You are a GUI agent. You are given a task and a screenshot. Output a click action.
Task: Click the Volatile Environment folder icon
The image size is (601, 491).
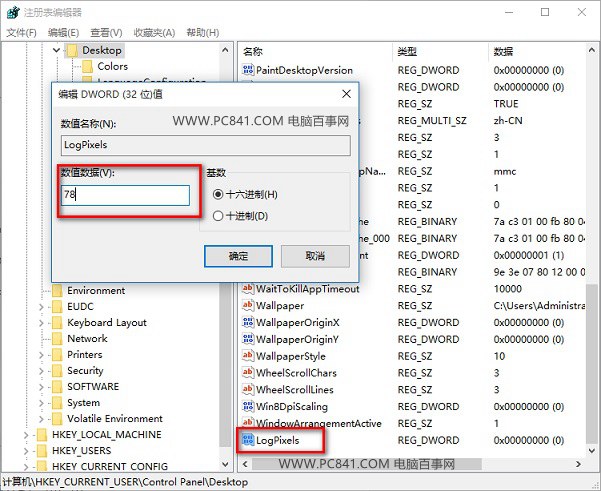pyautogui.click(x=57, y=419)
